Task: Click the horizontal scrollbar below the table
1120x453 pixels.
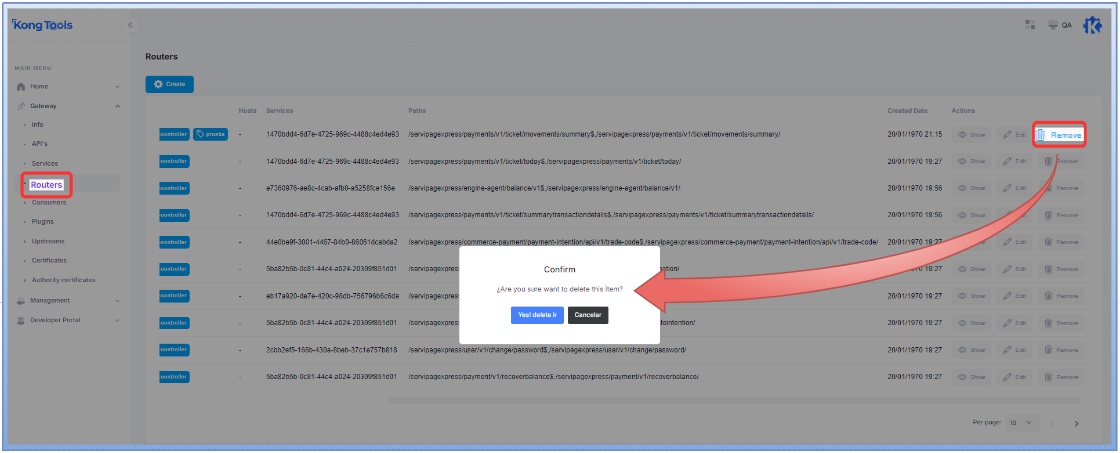Action: click(700, 400)
